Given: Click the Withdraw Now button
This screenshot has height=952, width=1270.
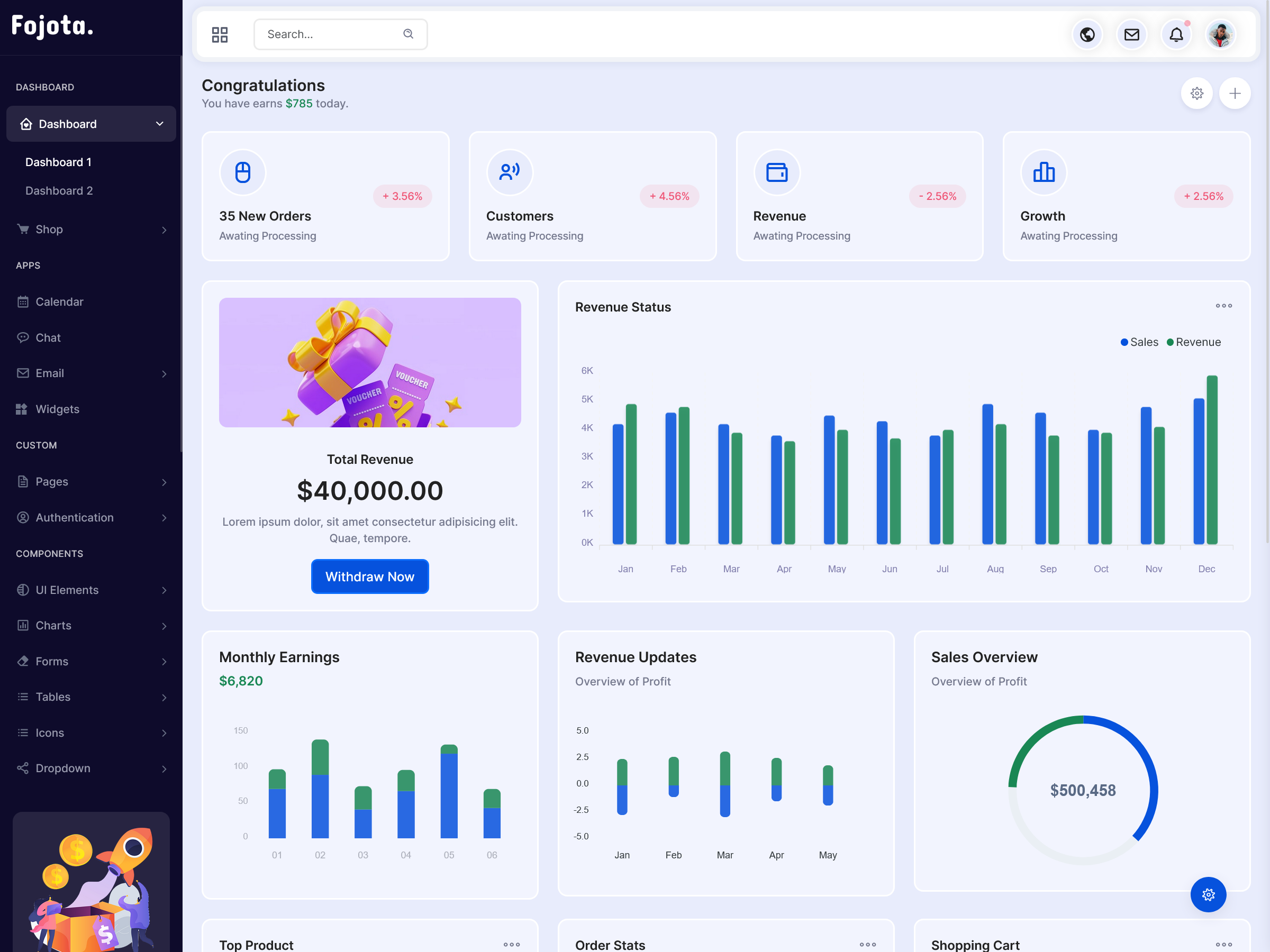Looking at the screenshot, I should [370, 576].
